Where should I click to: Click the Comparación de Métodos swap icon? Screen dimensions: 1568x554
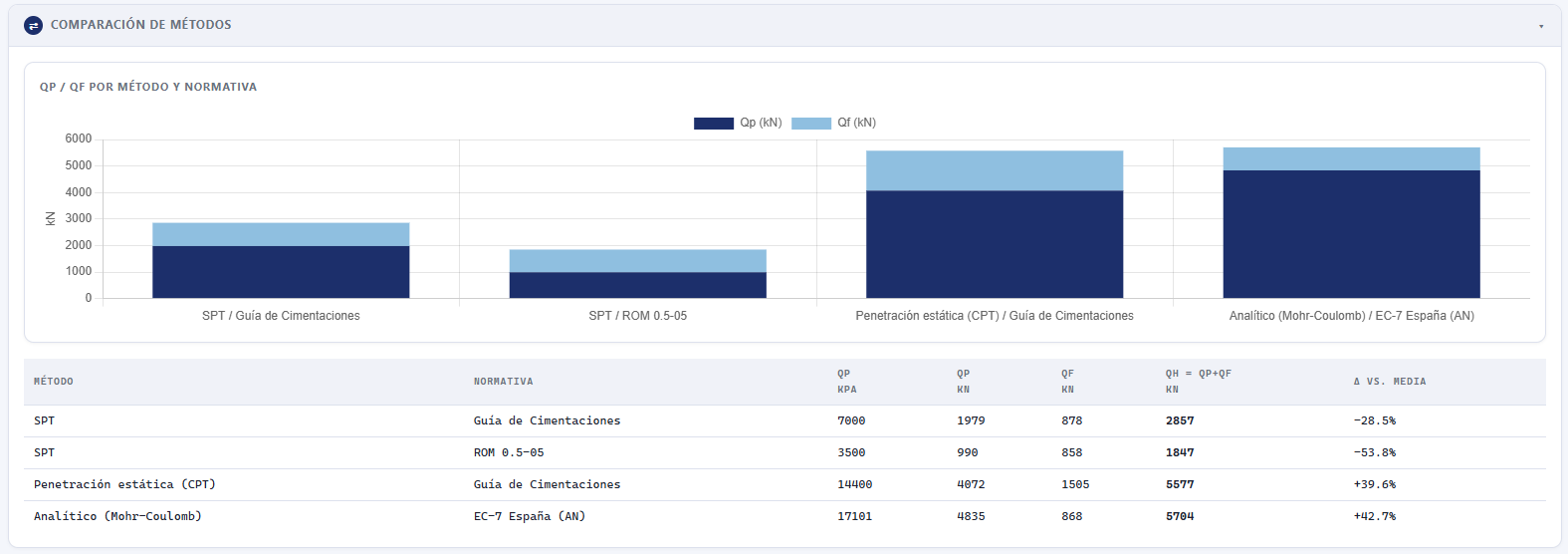pos(34,25)
